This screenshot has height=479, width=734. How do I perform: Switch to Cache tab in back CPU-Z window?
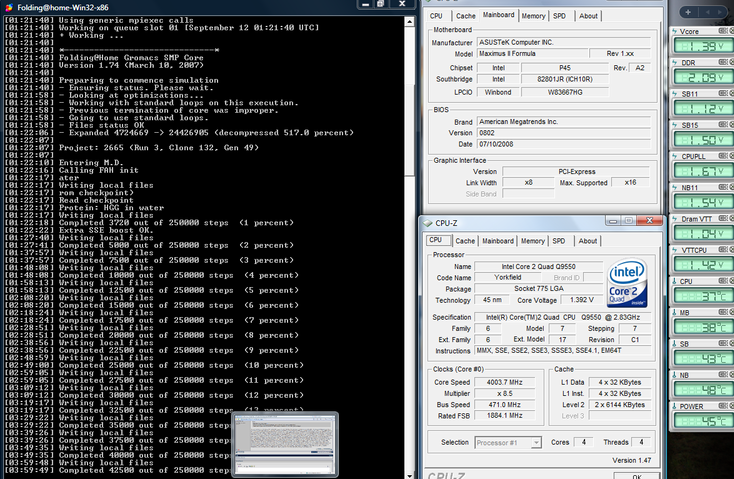pyautogui.click(x=465, y=16)
